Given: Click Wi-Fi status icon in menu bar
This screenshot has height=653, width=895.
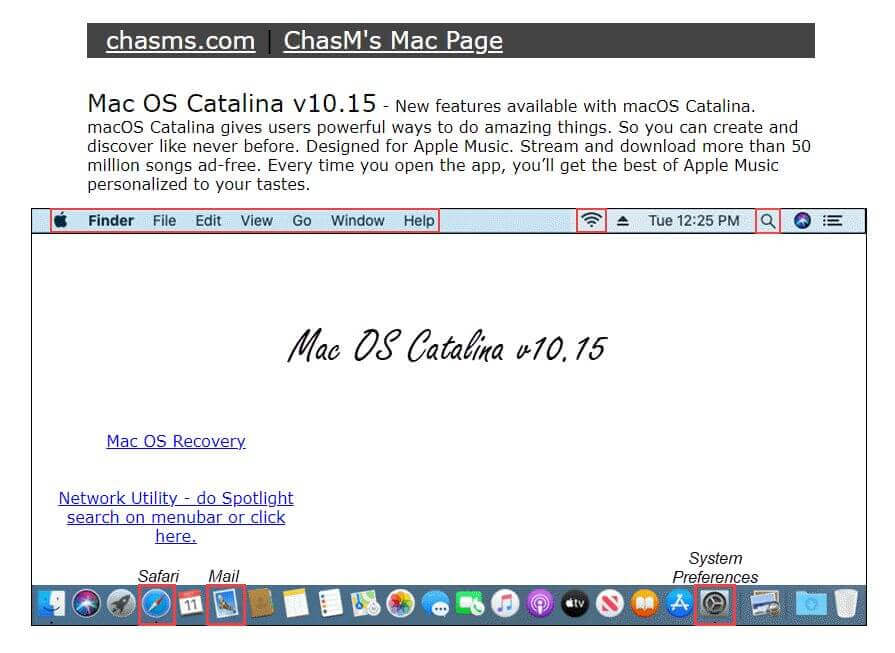Looking at the screenshot, I should [x=591, y=220].
